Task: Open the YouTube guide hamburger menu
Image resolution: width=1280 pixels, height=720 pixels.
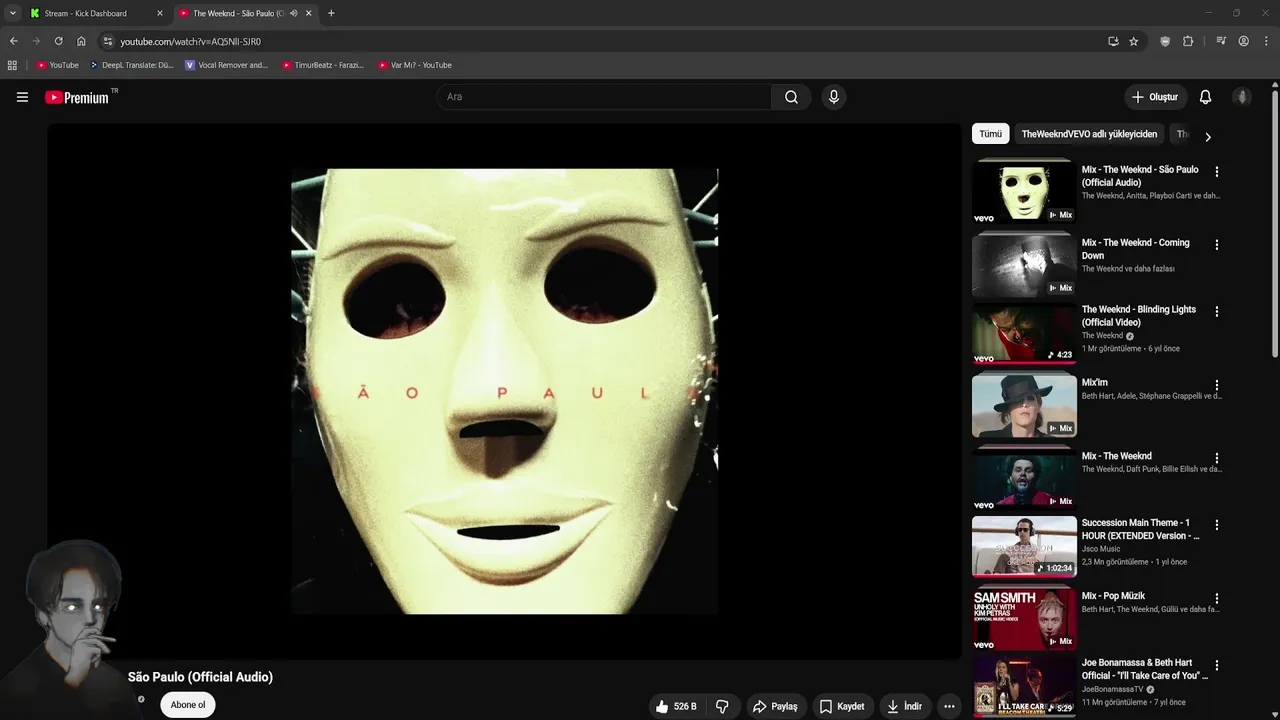Action: [x=22, y=97]
